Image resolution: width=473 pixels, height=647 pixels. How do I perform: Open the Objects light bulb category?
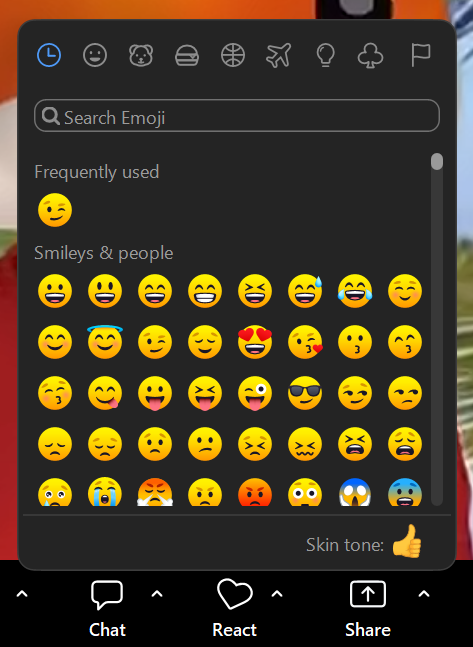tap(325, 55)
